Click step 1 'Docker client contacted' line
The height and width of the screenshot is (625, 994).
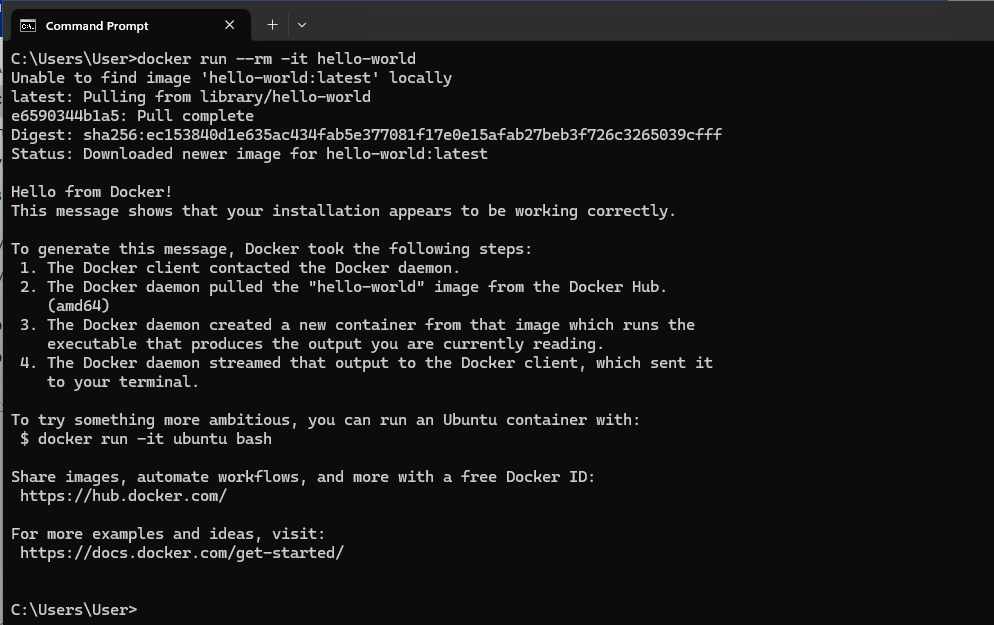tap(253, 268)
